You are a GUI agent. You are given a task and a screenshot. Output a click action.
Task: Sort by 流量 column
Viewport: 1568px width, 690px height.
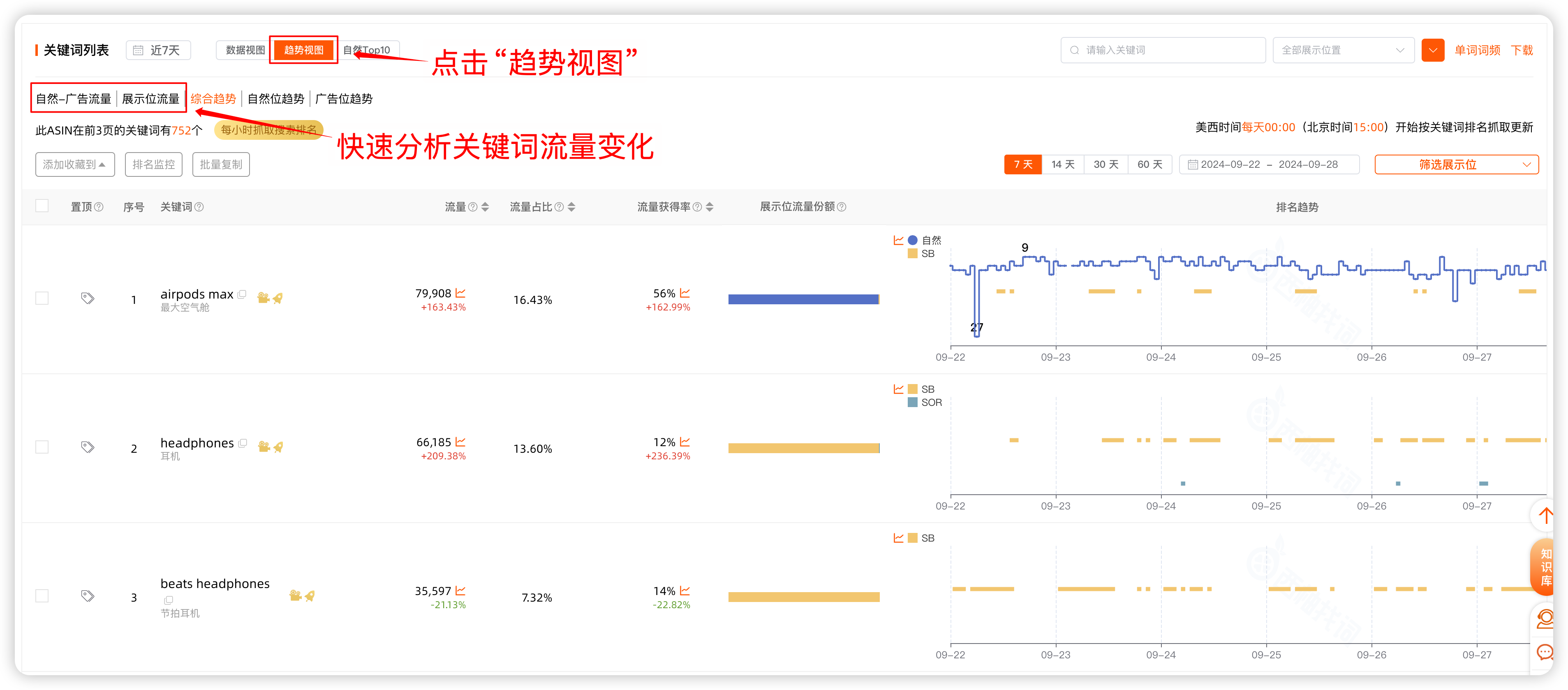485,207
